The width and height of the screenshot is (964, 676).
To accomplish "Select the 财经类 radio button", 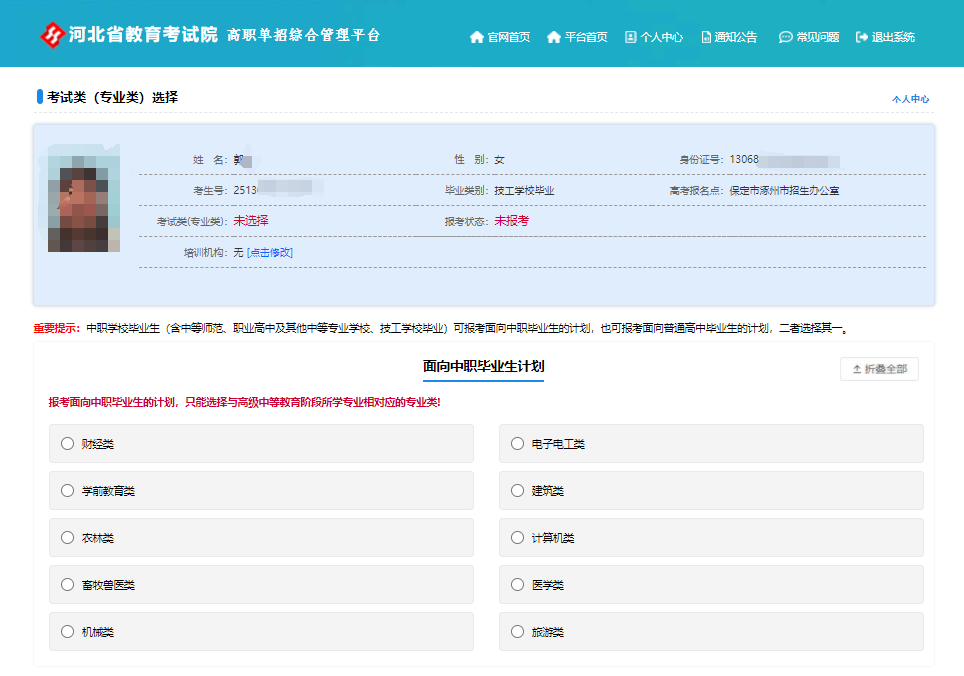I will (68, 443).
